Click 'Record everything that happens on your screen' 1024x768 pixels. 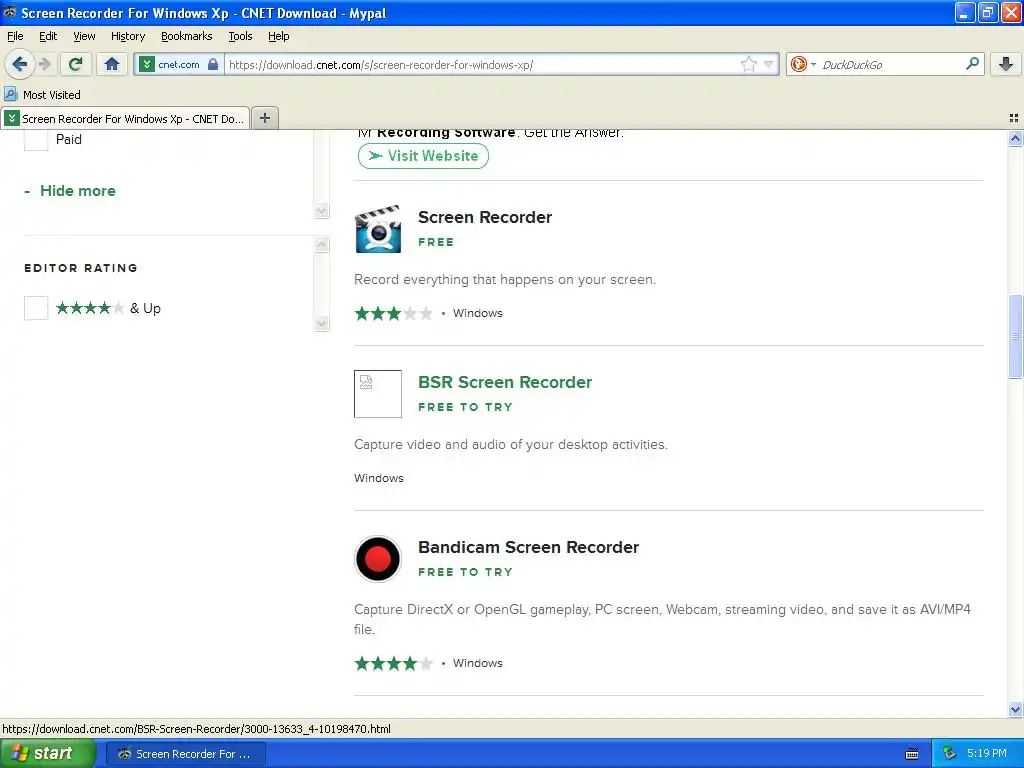tap(505, 280)
